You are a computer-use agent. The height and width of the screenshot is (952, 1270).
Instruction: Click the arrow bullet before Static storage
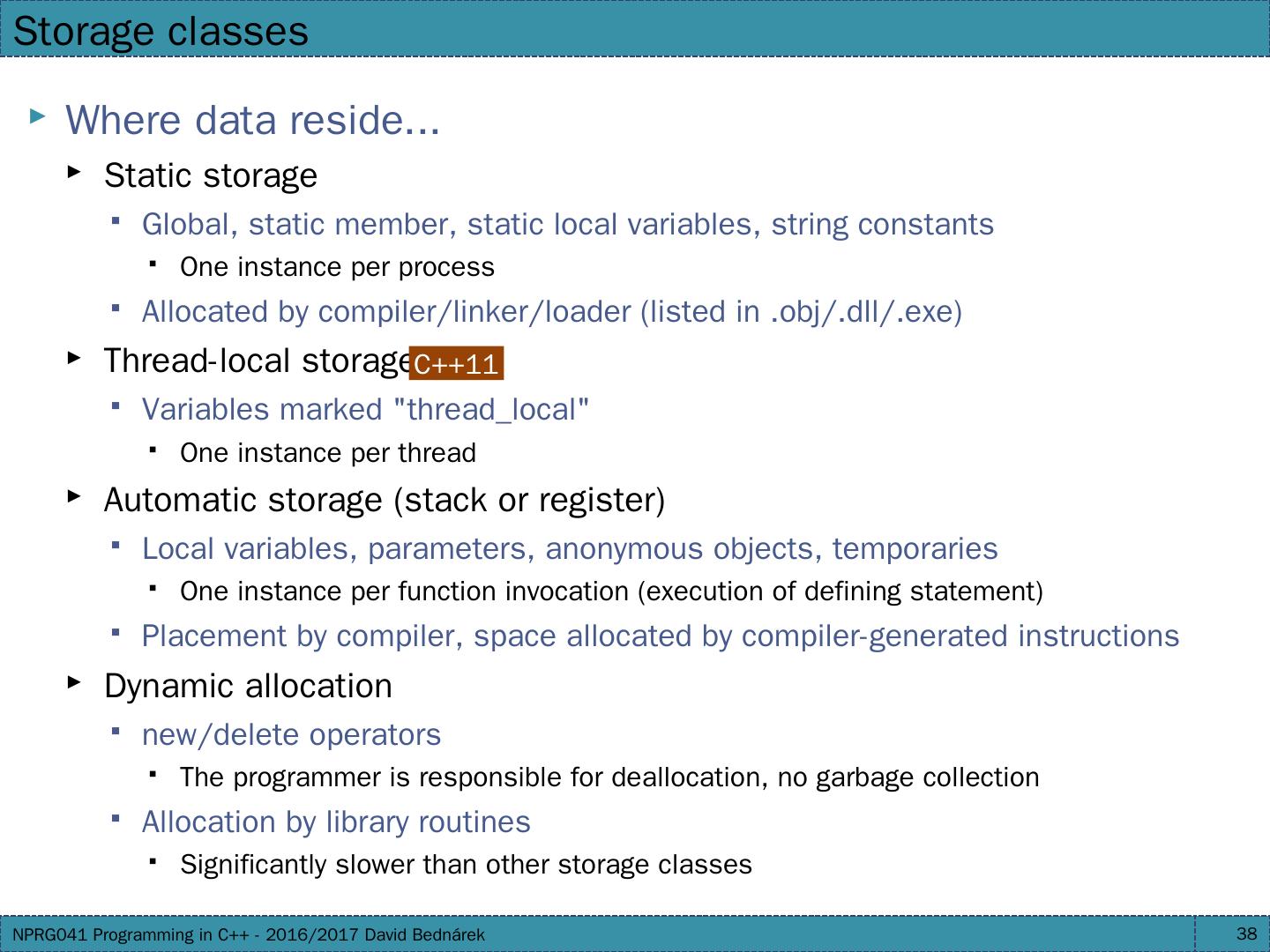[x=75, y=171]
